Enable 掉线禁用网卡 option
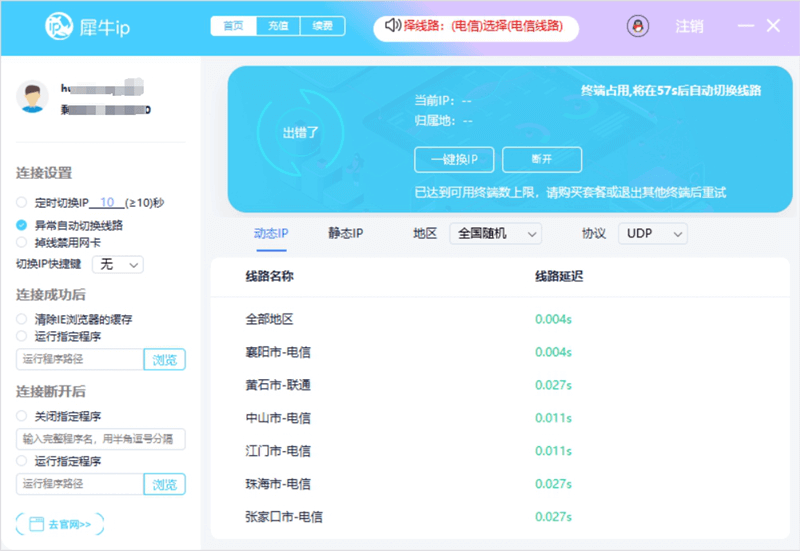 (x=21, y=242)
